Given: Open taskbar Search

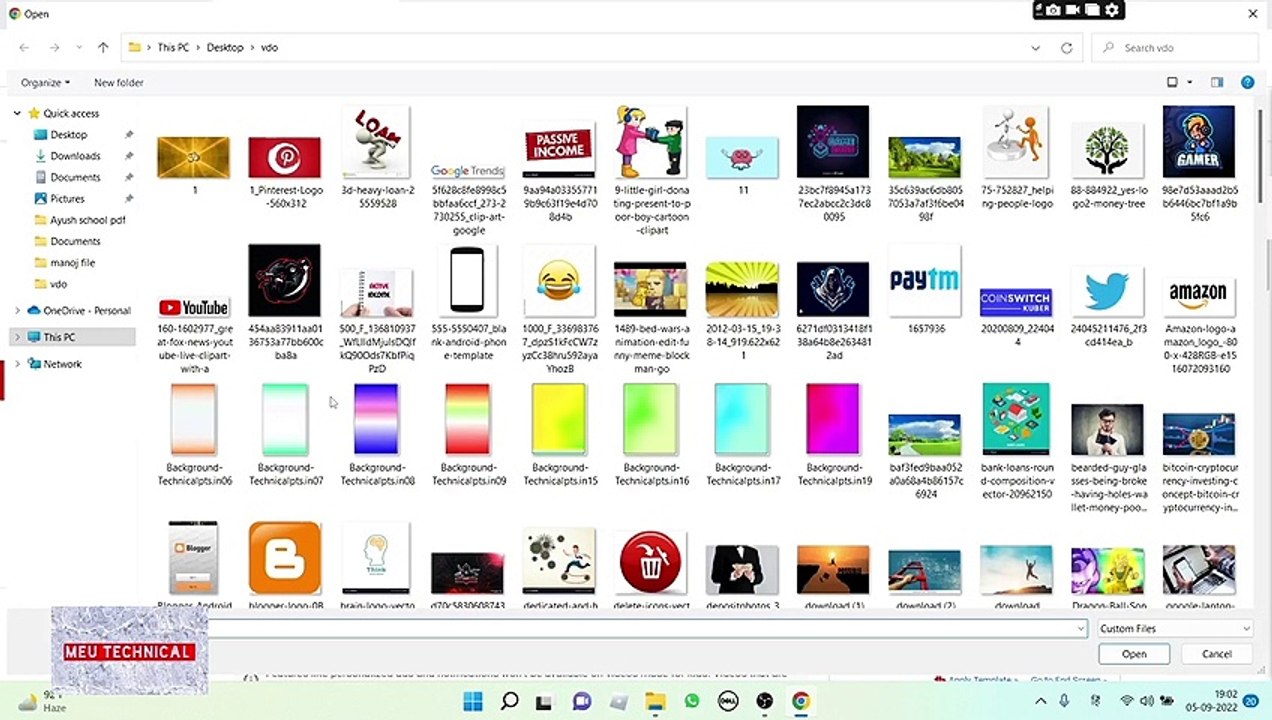Looking at the screenshot, I should pyautogui.click(x=509, y=701).
